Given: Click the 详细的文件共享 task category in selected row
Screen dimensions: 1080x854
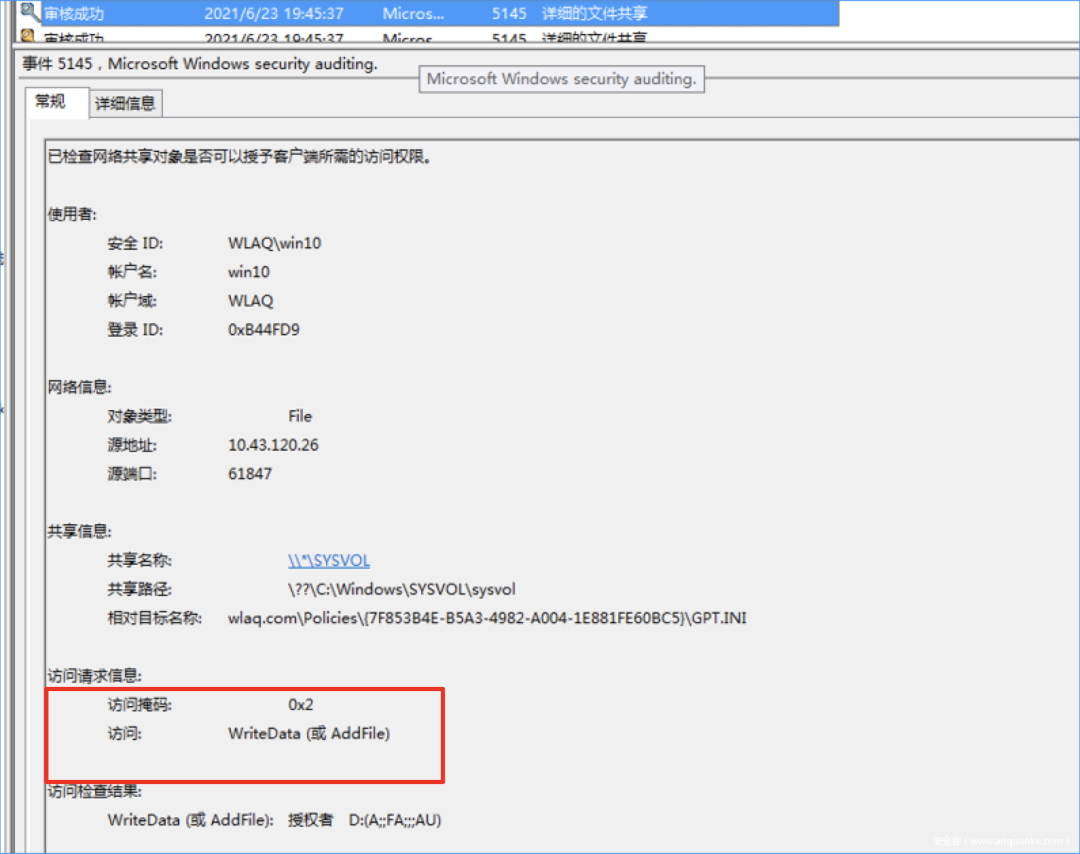Looking at the screenshot, I should (x=594, y=13).
